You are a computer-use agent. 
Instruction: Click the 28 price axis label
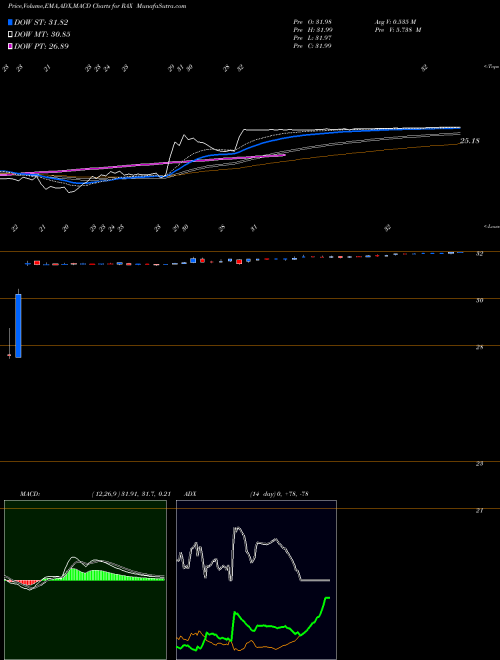coord(479,347)
